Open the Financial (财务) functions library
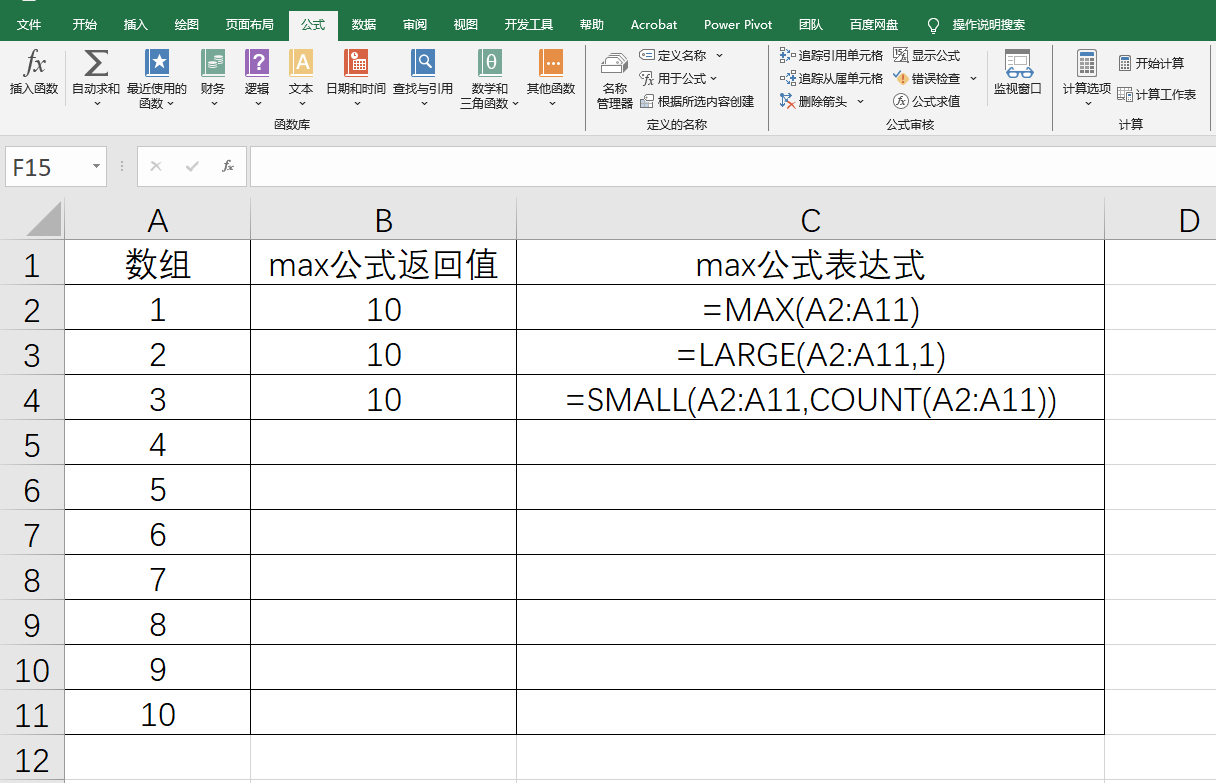1216x783 pixels. (x=213, y=78)
